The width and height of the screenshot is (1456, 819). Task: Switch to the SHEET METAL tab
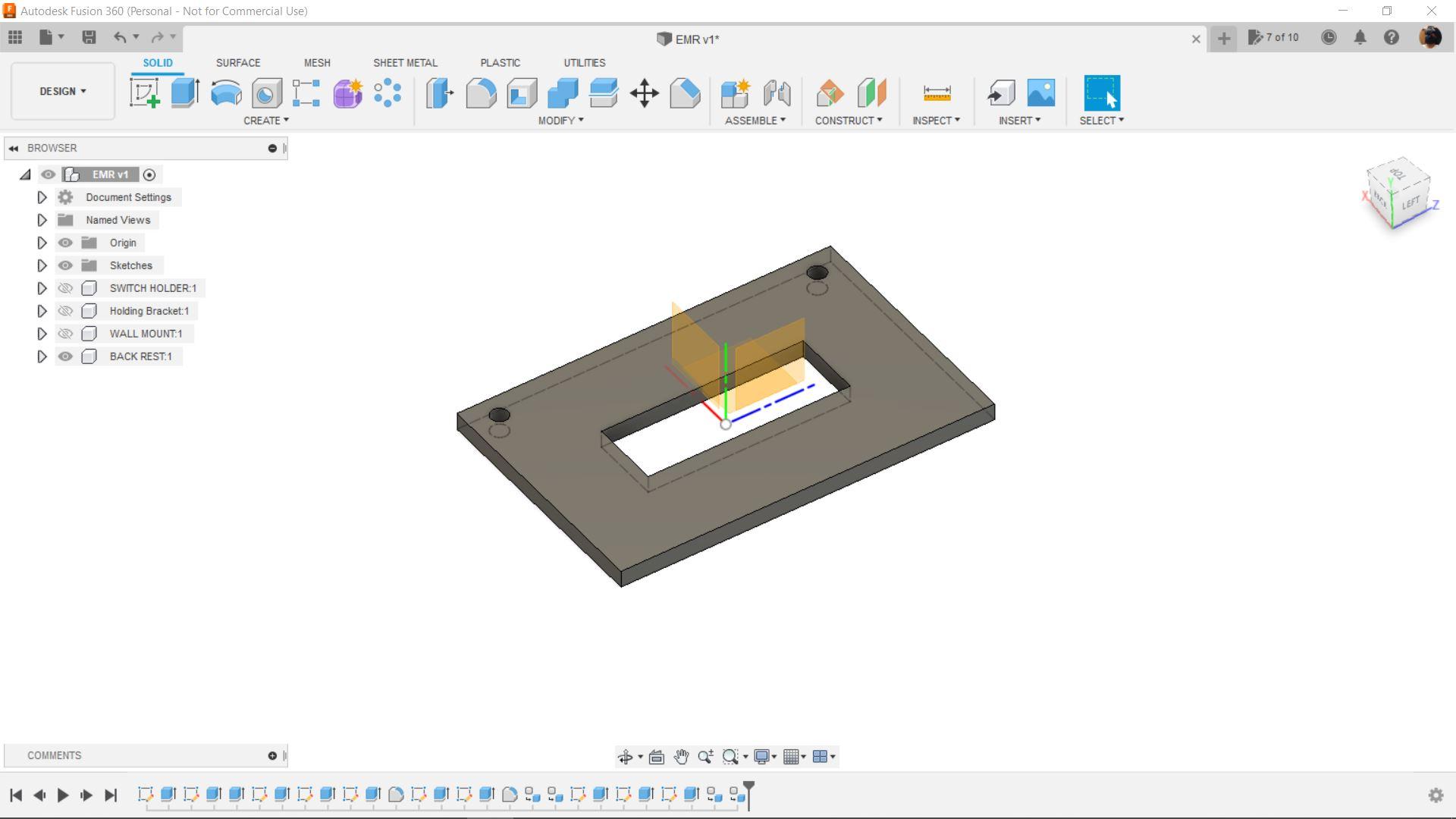405,63
